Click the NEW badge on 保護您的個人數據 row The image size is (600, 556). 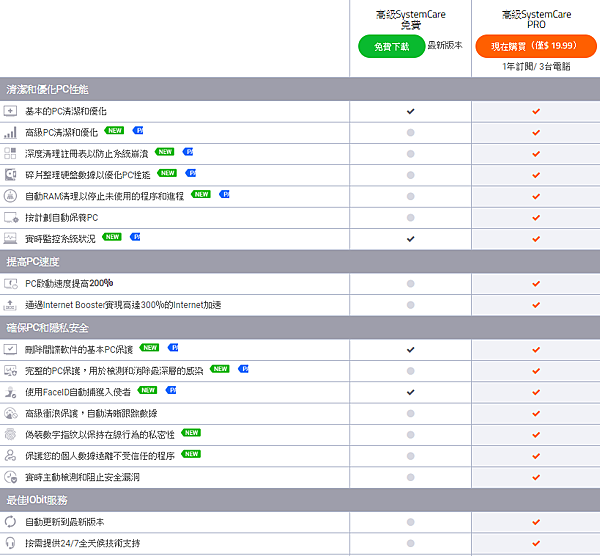pyautogui.click(x=191, y=454)
